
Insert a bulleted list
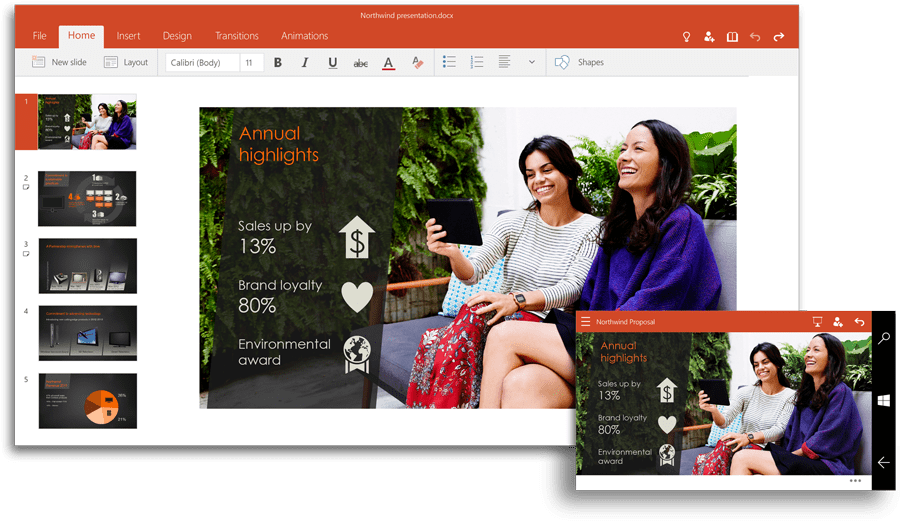click(x=450, y=62)
